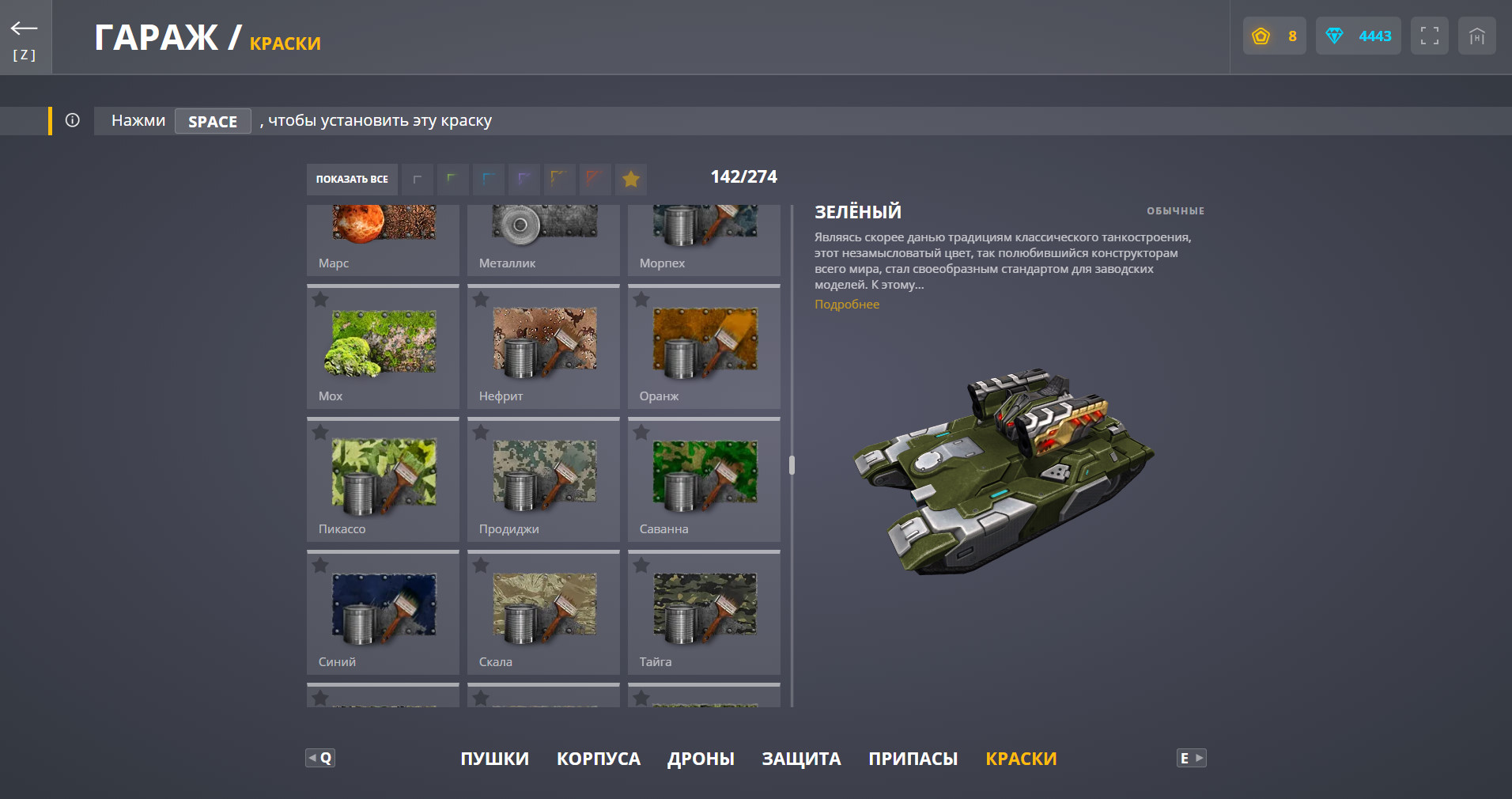
Task: Select the Нефрит paint thumbnail
Action: 545,343
